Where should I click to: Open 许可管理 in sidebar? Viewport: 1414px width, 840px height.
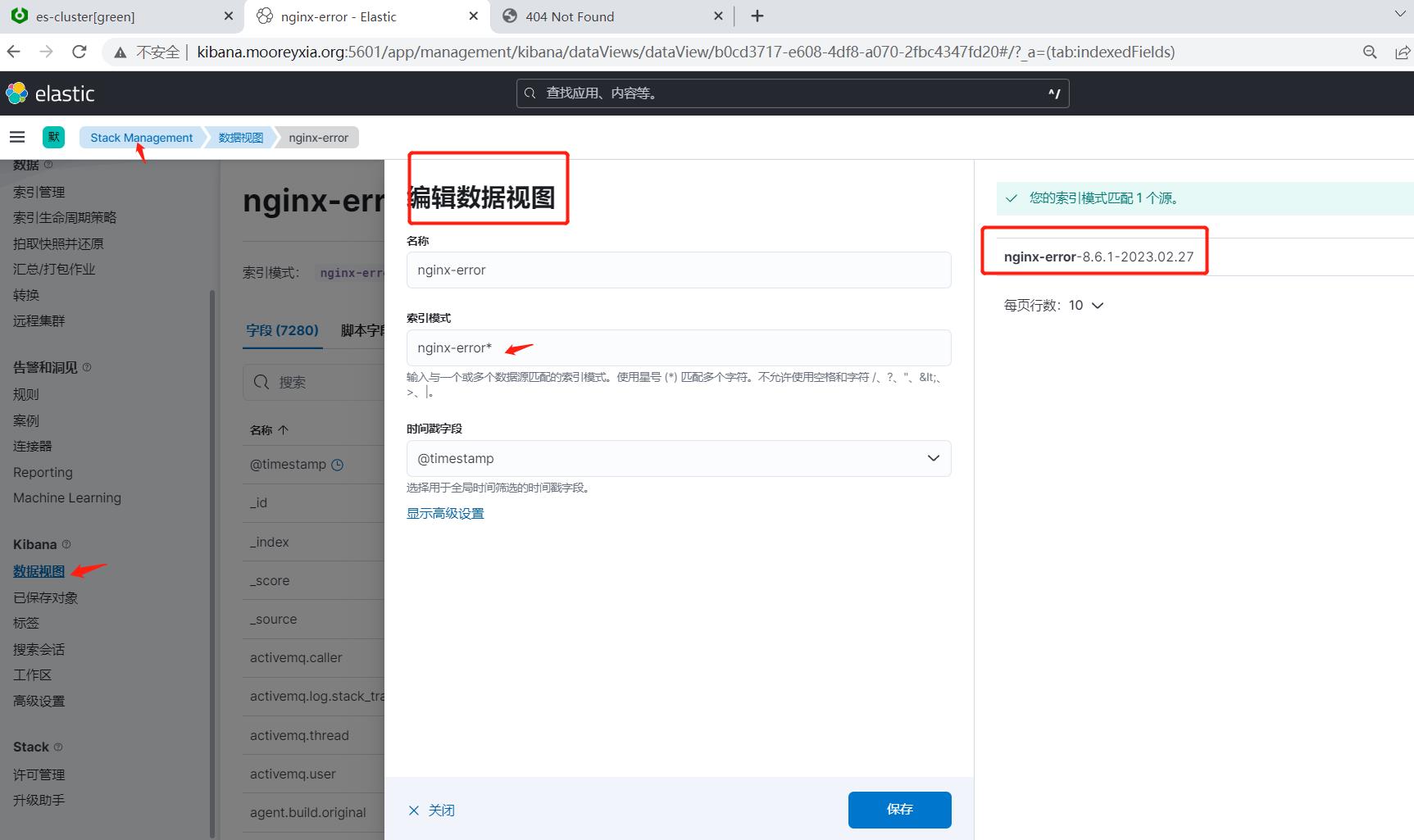[x=39, y=774]
